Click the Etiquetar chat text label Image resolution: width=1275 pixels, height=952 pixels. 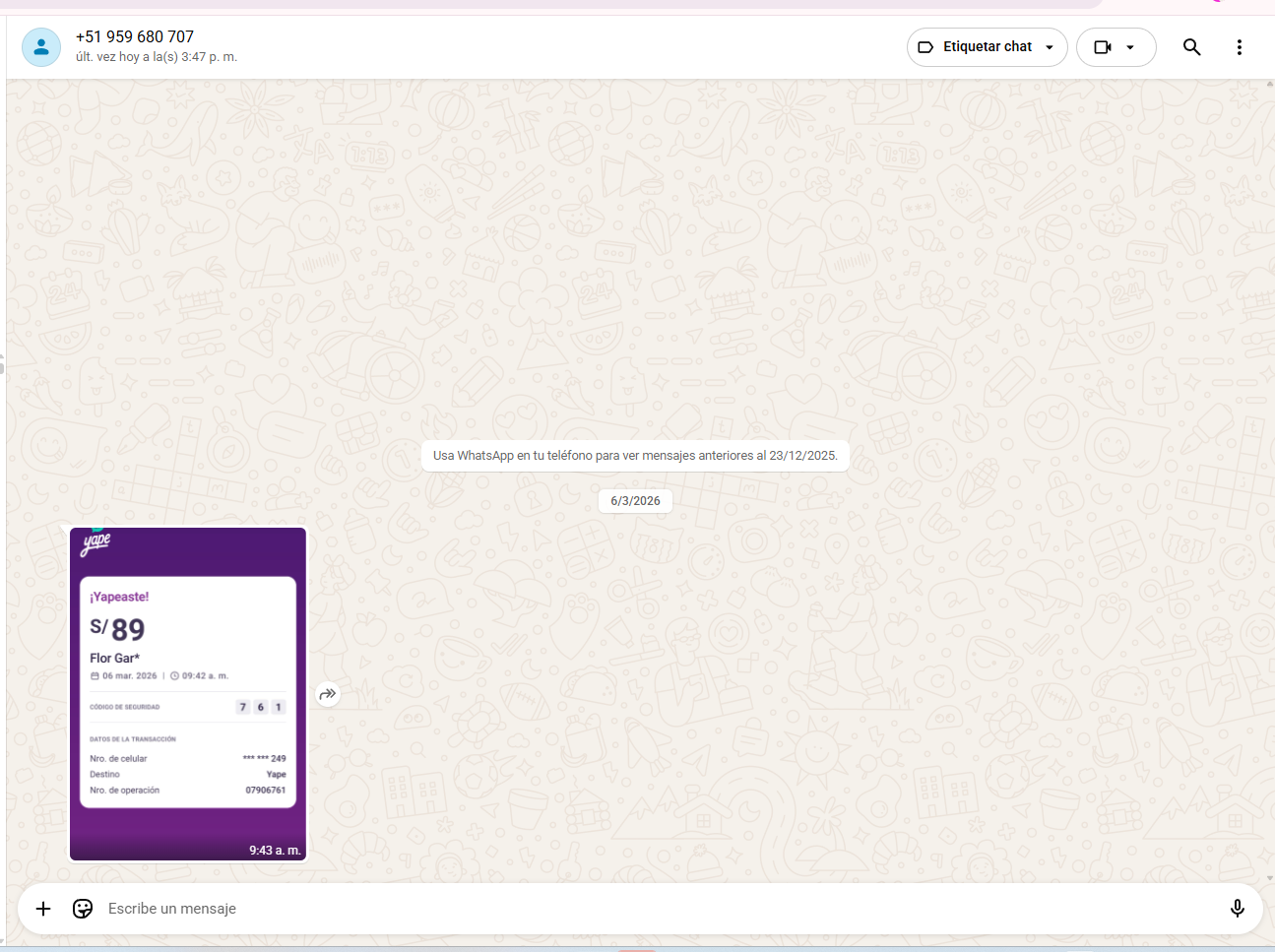[x=987, y=47]
